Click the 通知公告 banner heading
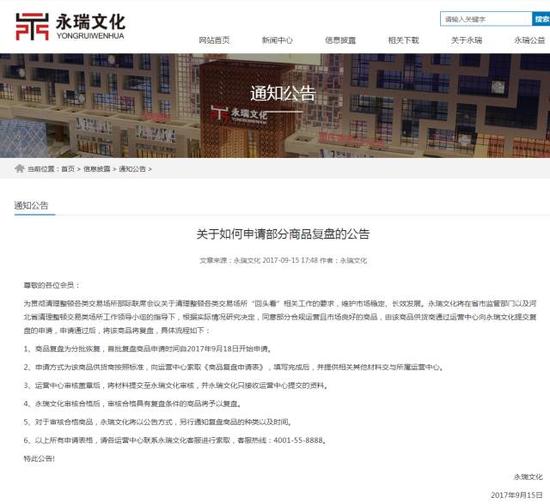 (x=283, y=94)
